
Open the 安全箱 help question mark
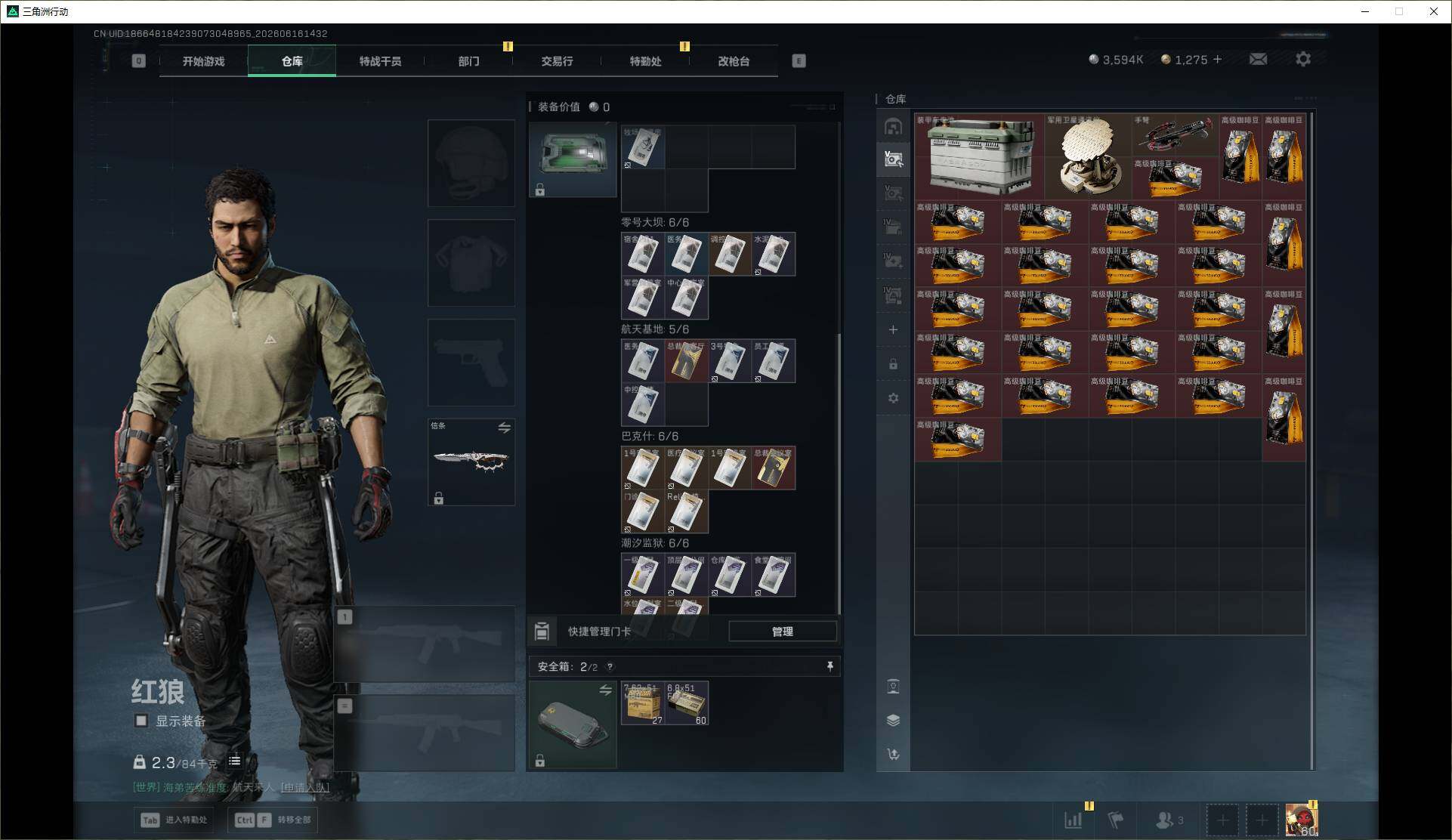point(610,667)
